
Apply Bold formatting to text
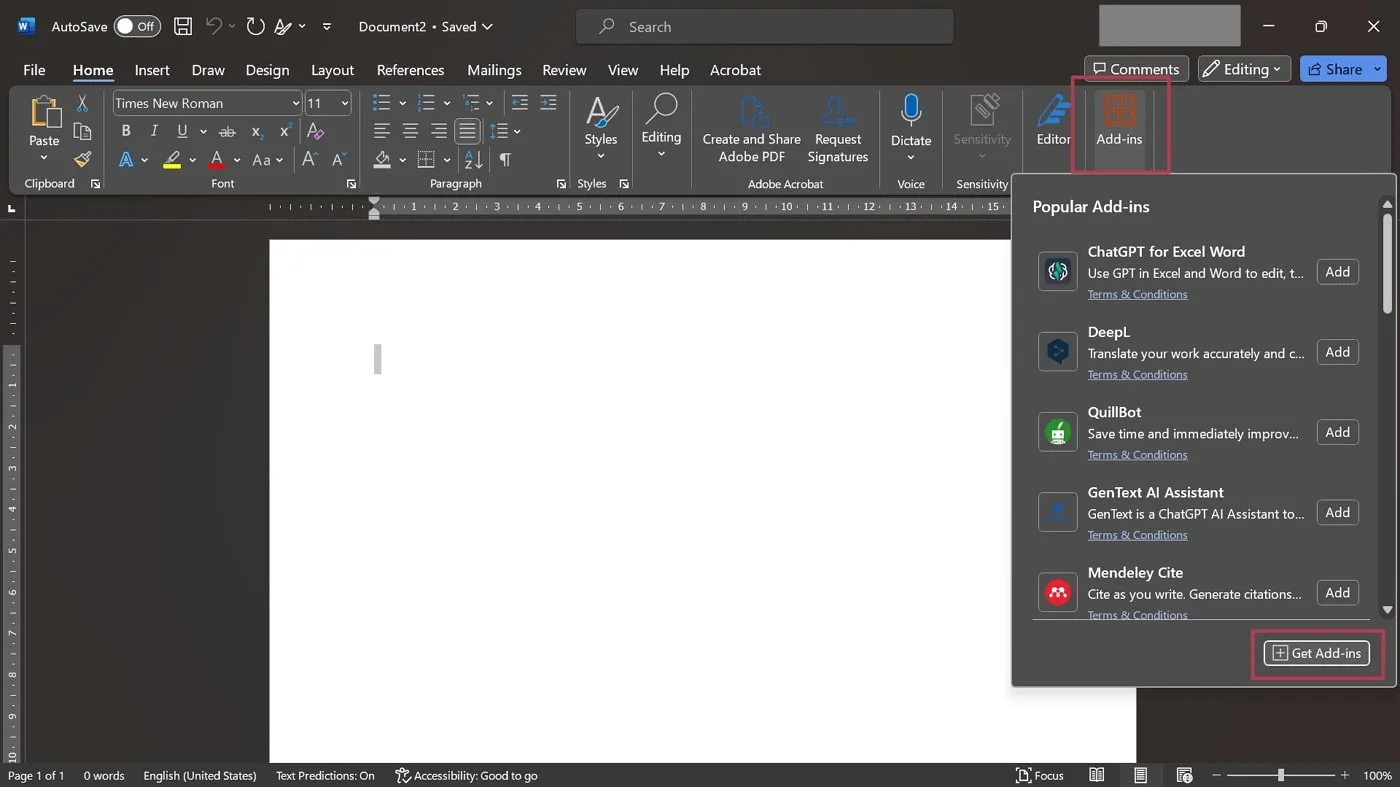[x=126, y=131]
